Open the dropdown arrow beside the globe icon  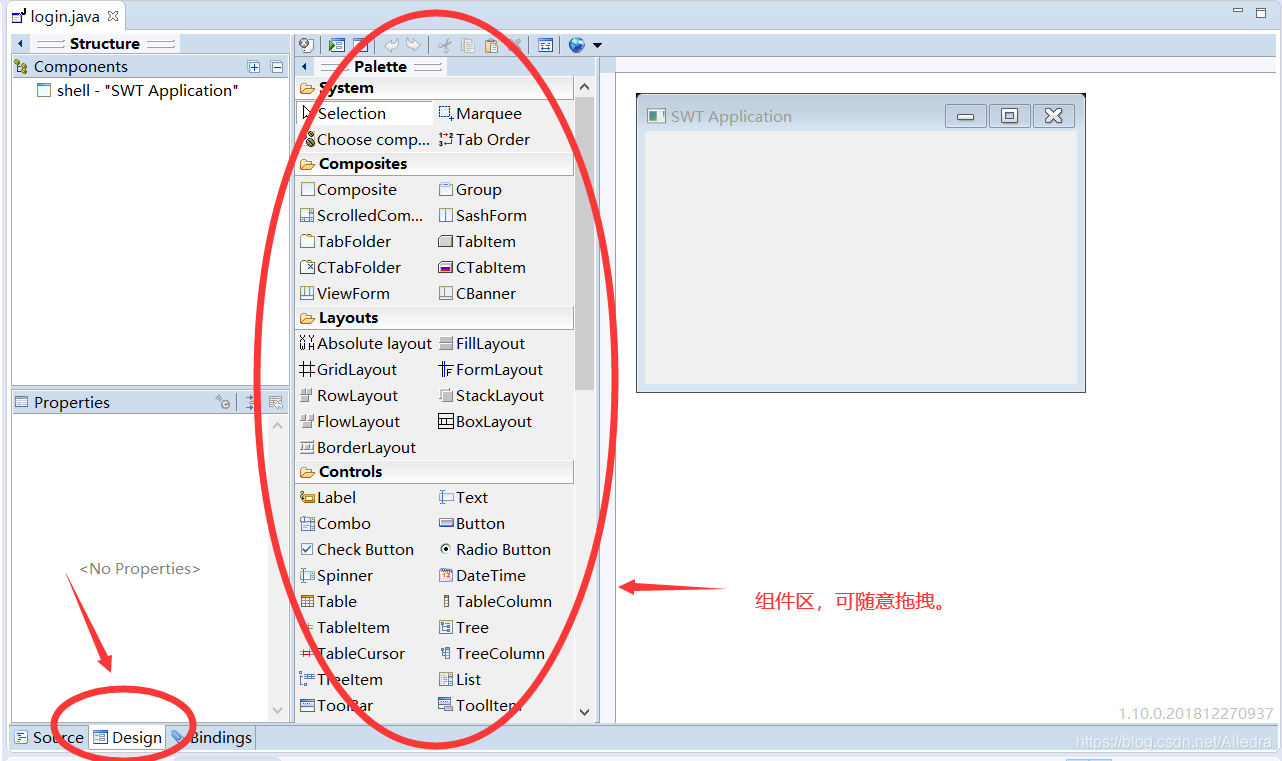[x=596, y=44]
